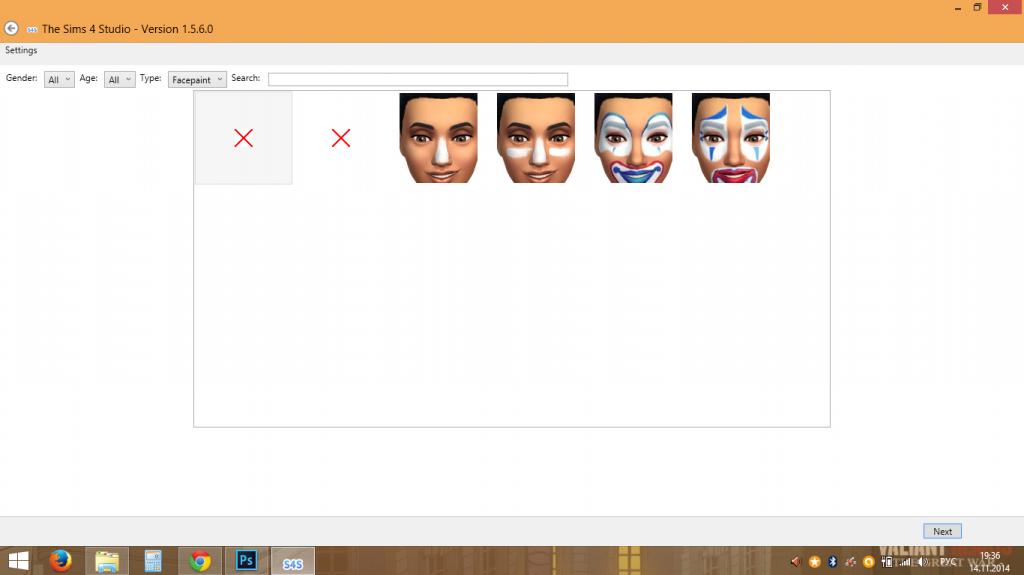Open the Calculator taskbar icon

click(153, 561)
